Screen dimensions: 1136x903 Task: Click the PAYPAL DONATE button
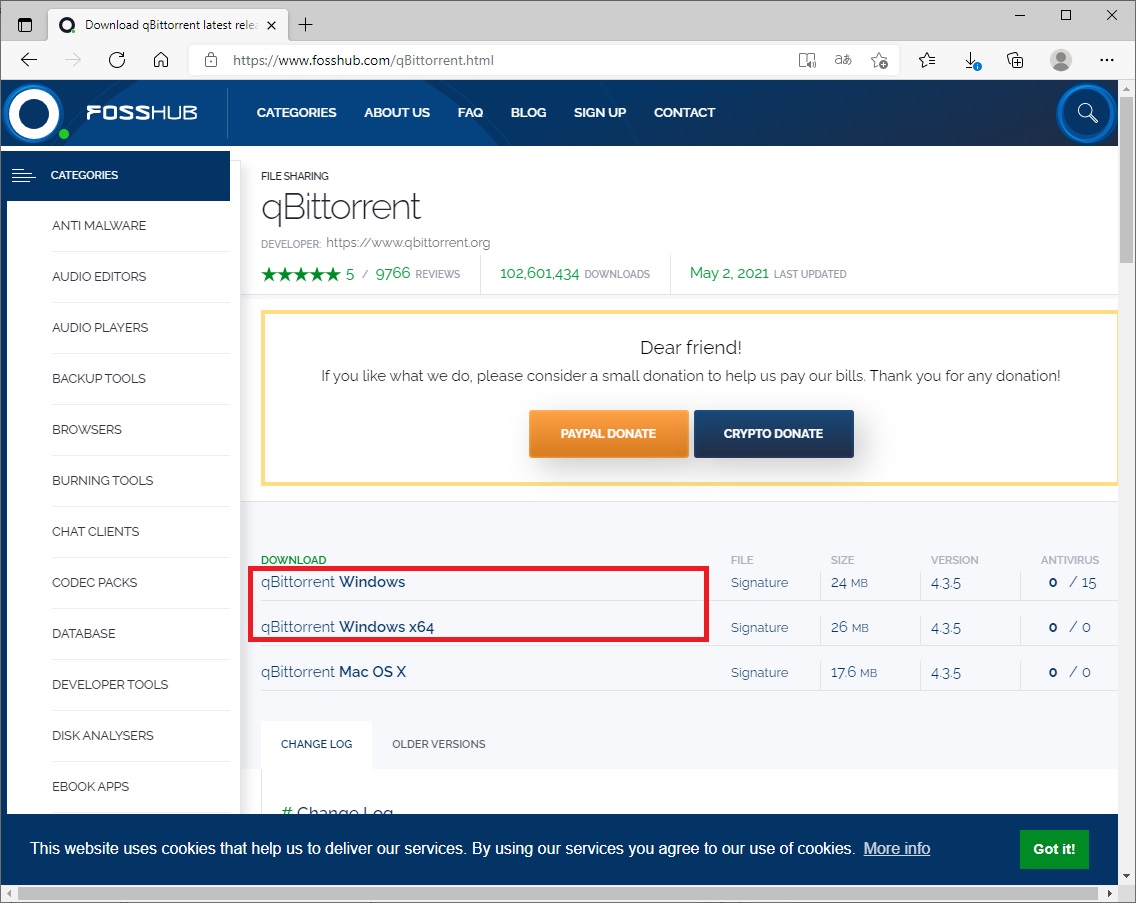coord(609,433)
